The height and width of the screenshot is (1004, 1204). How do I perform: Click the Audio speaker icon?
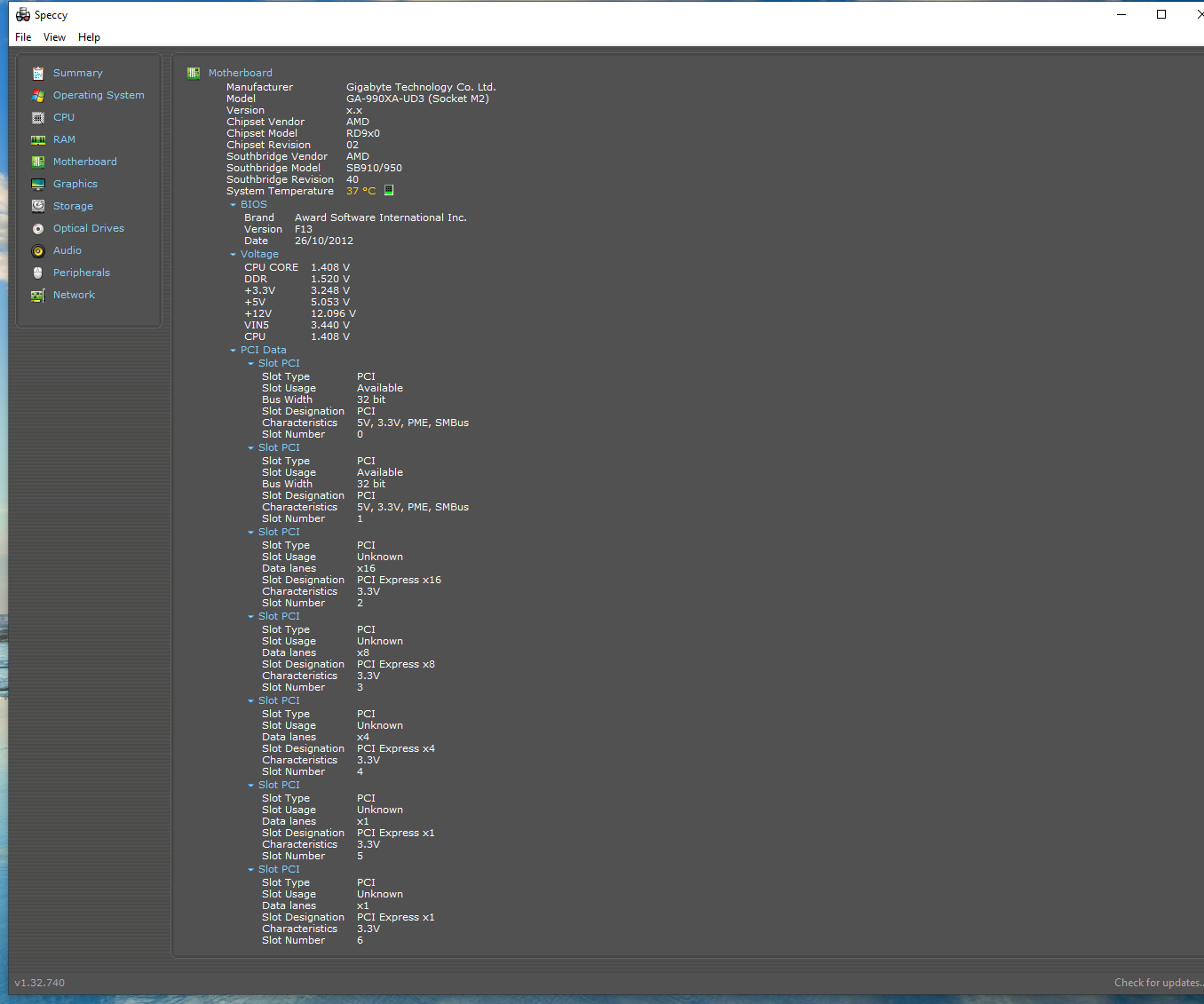click(x=38, y=251)
